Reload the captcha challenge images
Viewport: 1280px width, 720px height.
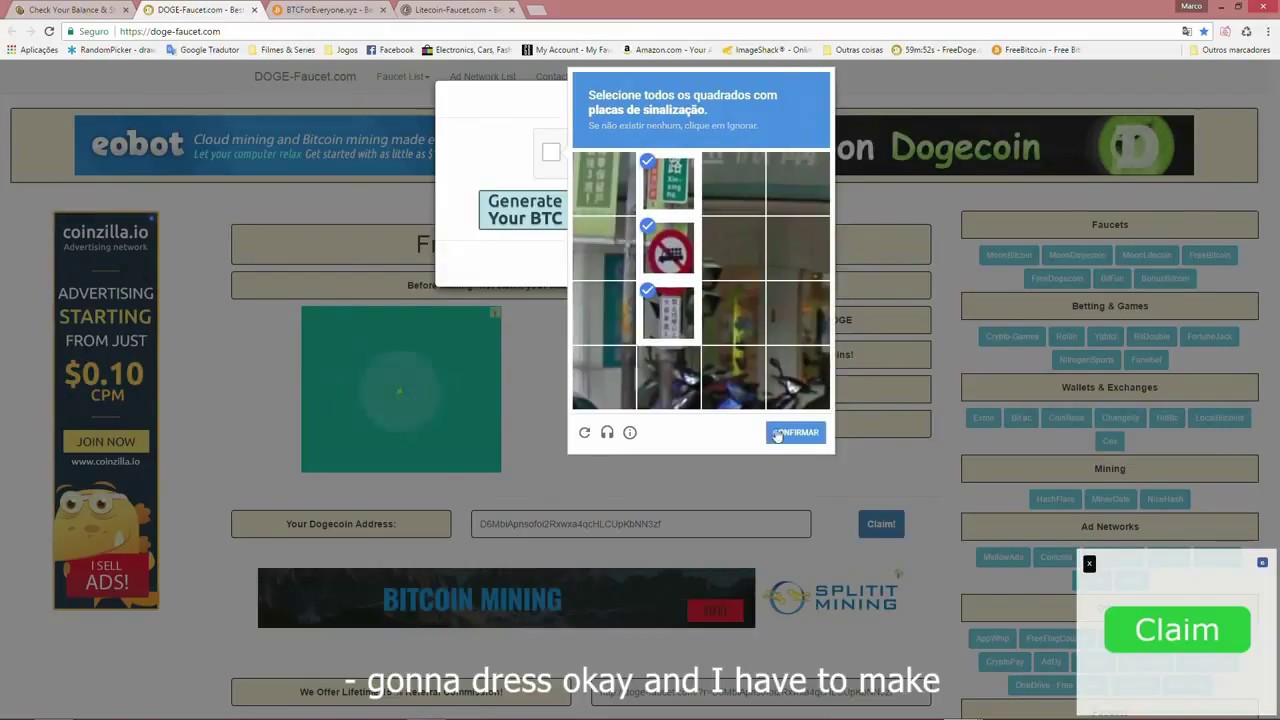[x=585, y=433]
